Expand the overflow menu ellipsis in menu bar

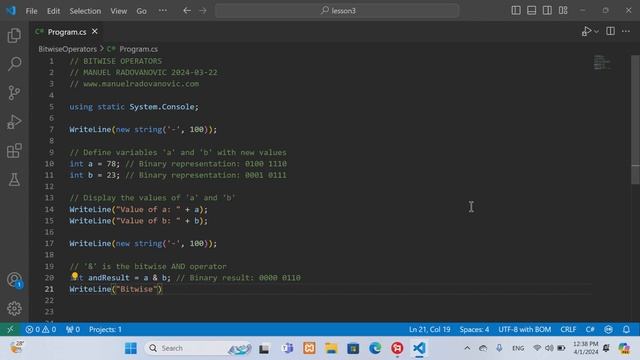[x=162, y=11]
